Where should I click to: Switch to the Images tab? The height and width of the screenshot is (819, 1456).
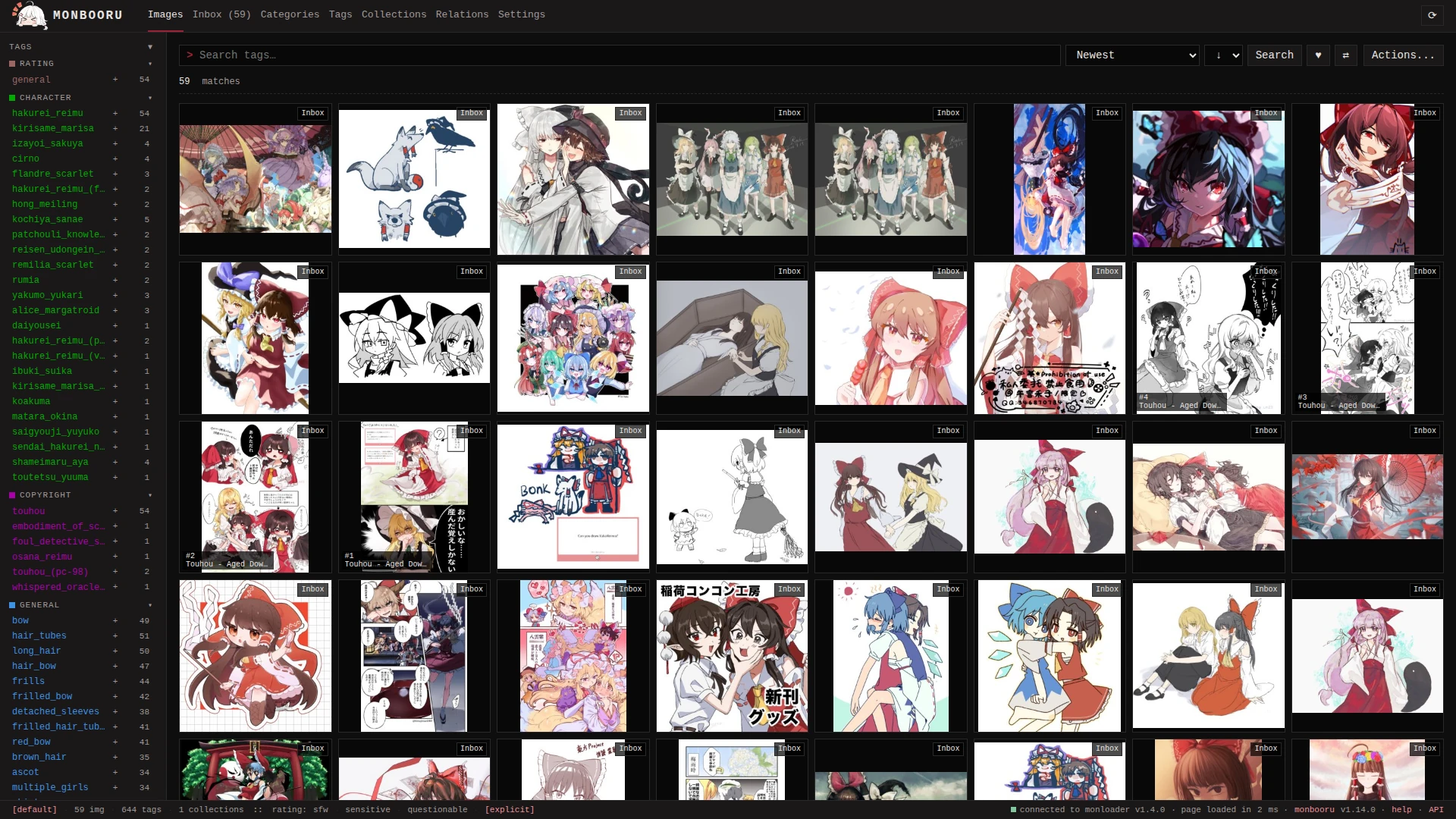[x=165, y=14]
